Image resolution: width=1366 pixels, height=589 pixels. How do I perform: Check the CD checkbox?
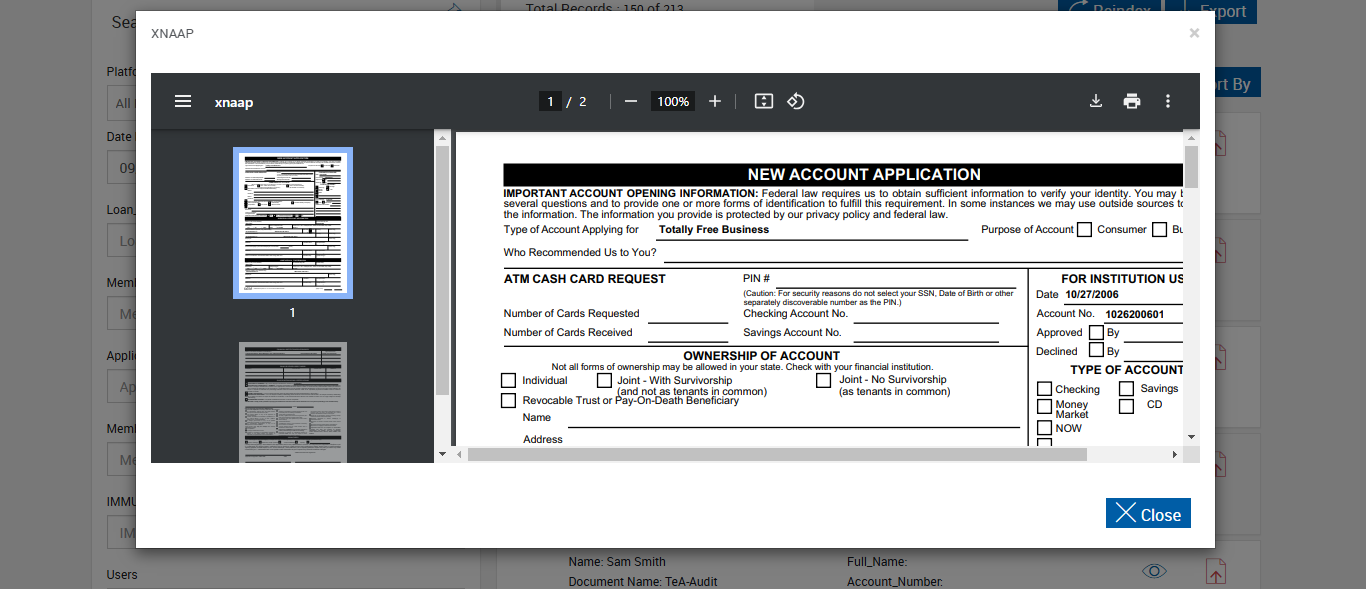pyautogui.click(x=1127, y=407)
